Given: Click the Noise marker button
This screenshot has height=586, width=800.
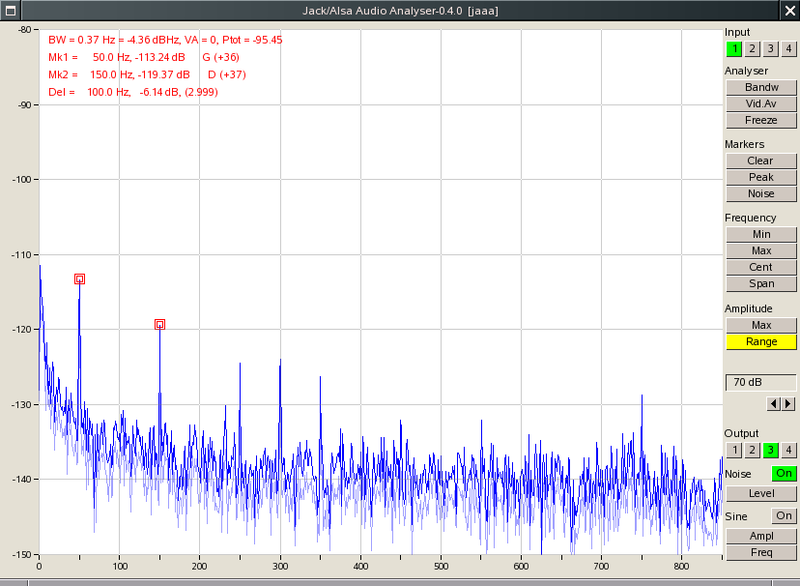Looking at the screenshot, I should tap(761, 193).
